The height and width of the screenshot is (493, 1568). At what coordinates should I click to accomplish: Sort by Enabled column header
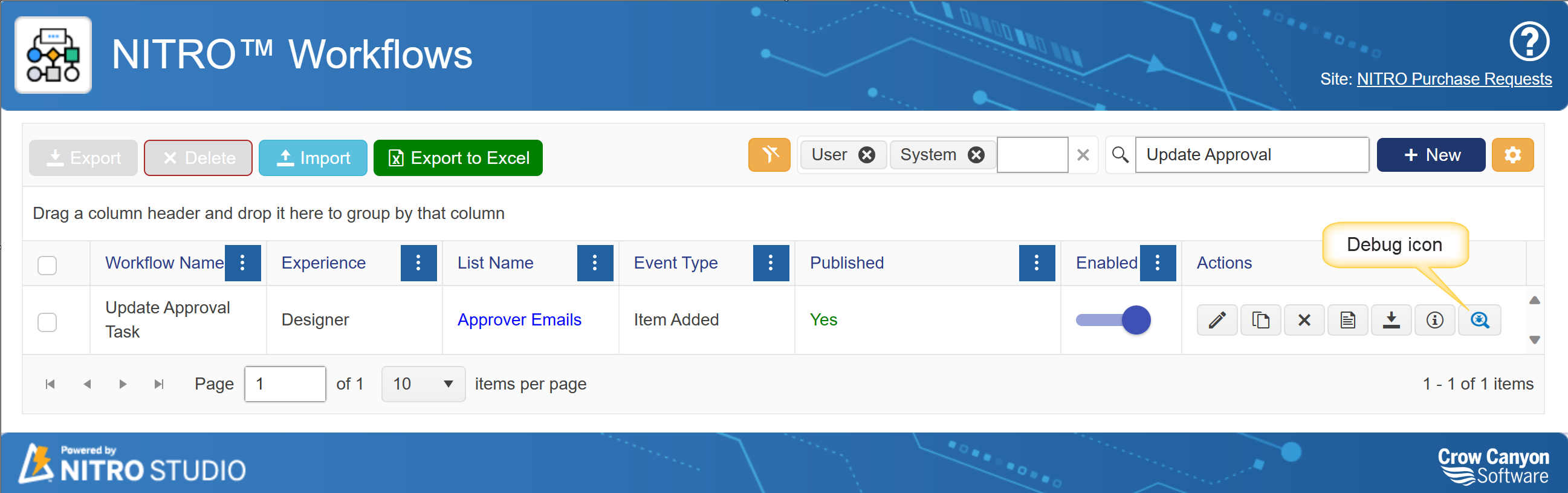(1107, 263)
